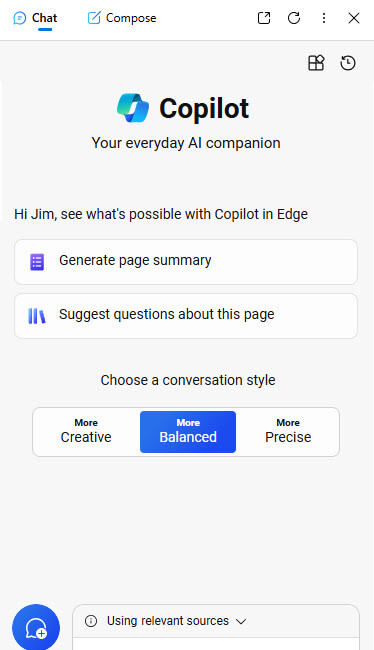Screen dimensions: 374x650
Task: Select the More Precise conversation style
Action: [288, 432]
